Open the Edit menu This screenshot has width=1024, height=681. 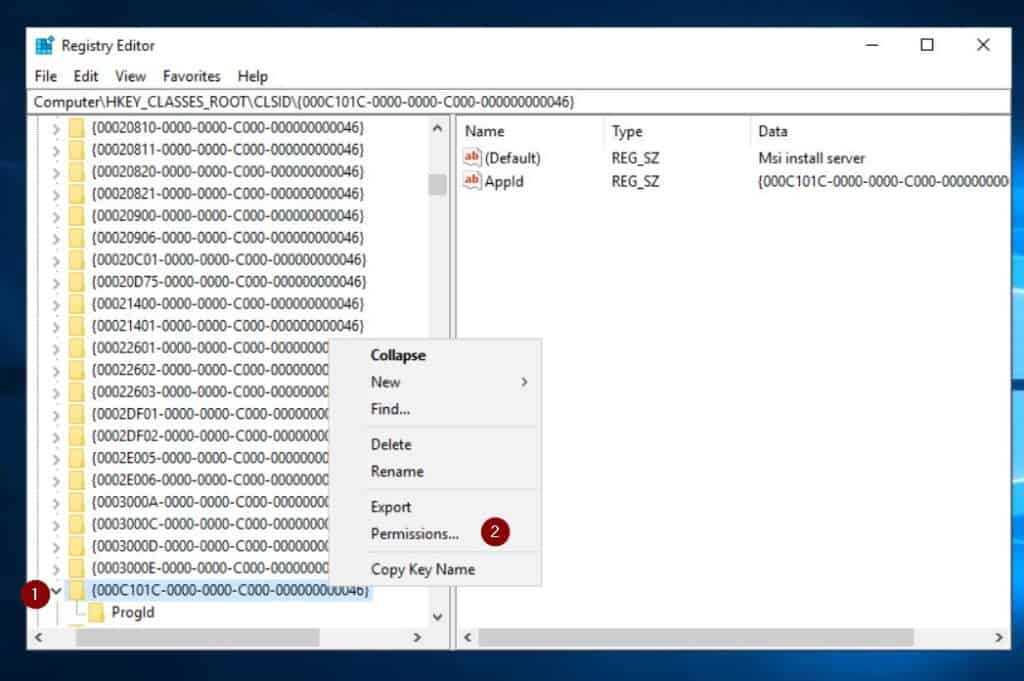point(86,76)
